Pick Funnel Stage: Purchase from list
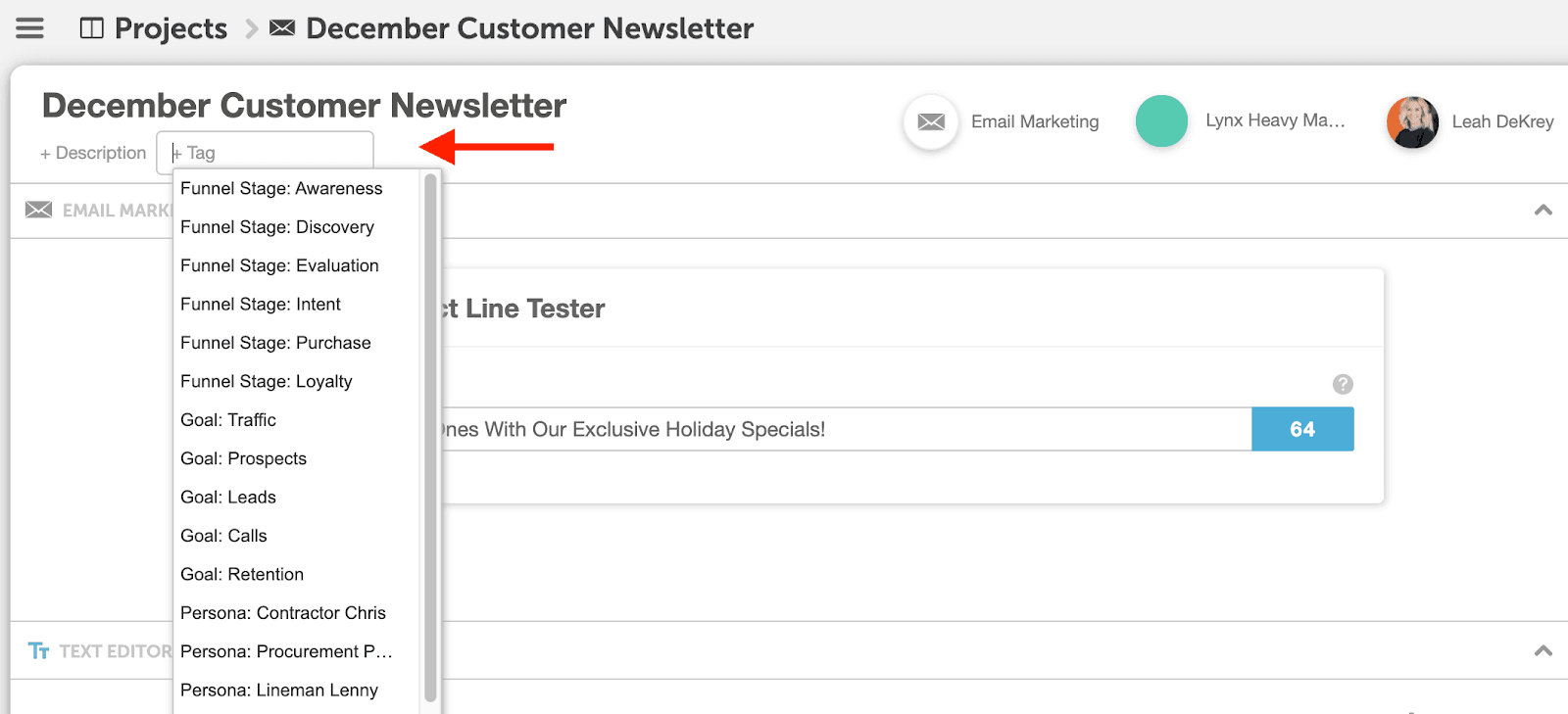The image size is (1568, 714). [275, 343]
